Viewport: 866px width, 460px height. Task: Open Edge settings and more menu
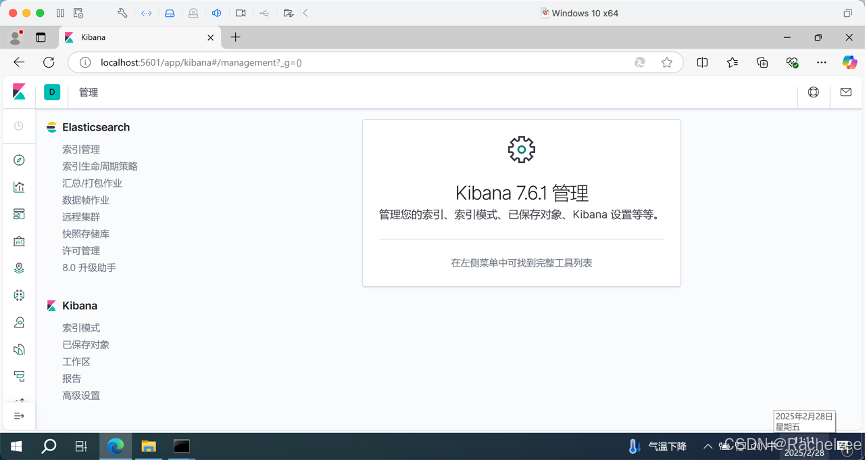[x=822, y=62]
